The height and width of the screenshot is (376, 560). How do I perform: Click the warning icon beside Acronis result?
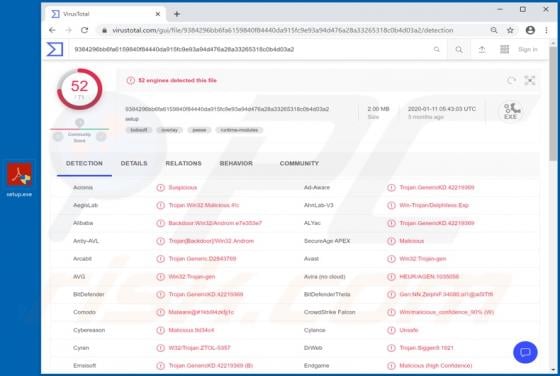(x=160, y=188)
